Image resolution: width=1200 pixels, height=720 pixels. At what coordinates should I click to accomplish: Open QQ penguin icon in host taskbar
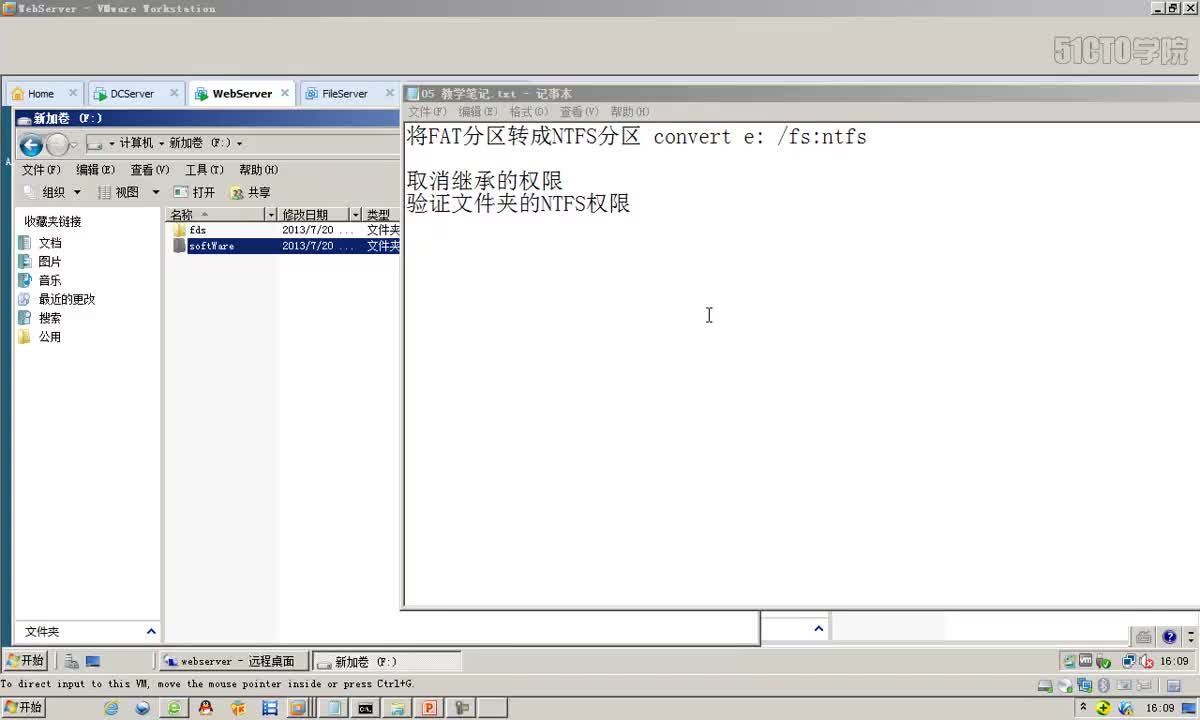coord(205,708)
